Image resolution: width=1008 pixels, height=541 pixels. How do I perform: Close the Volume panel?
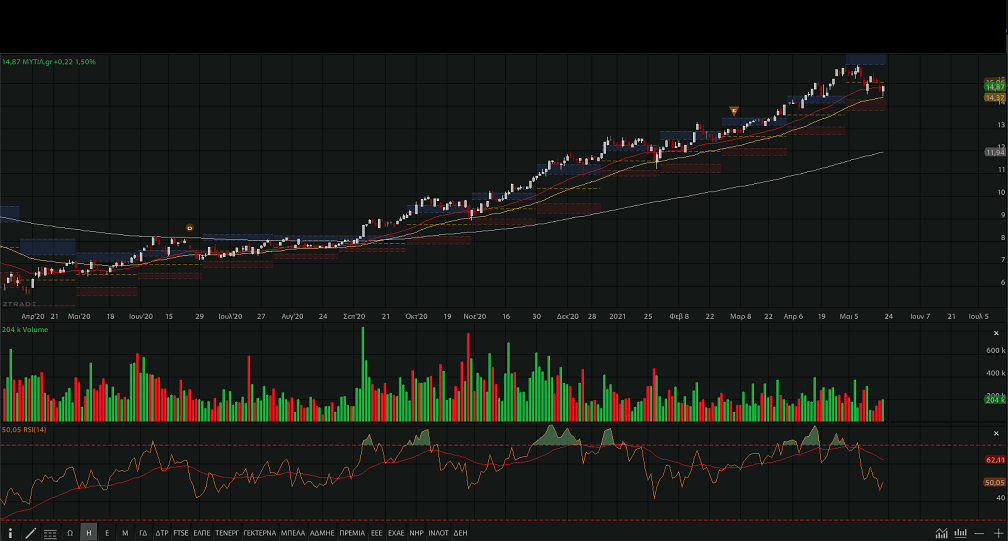tap(996, 333)
